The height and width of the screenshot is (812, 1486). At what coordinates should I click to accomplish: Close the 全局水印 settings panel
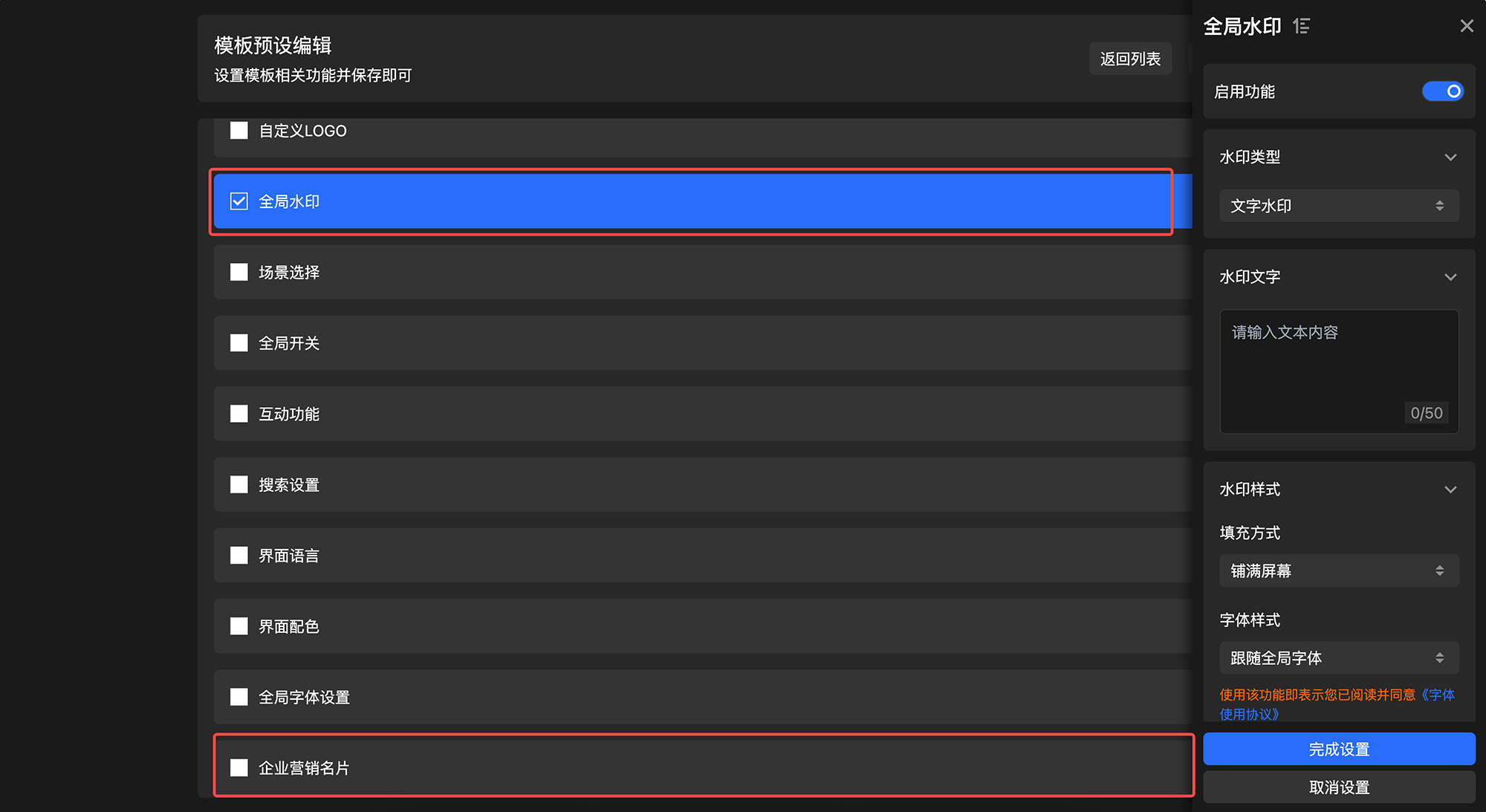1466,26
